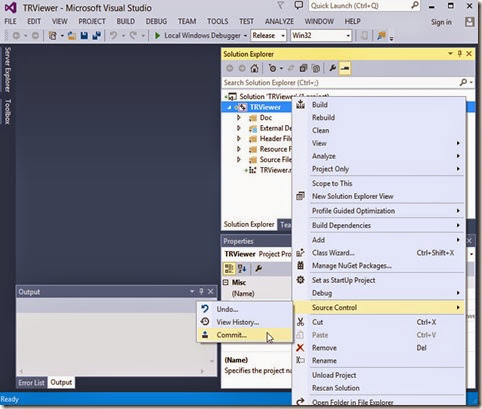The width and height of the screenshot is (482, 409).
Task: Open the Server Explorer side tab
Action: click(x=7, y=69)
